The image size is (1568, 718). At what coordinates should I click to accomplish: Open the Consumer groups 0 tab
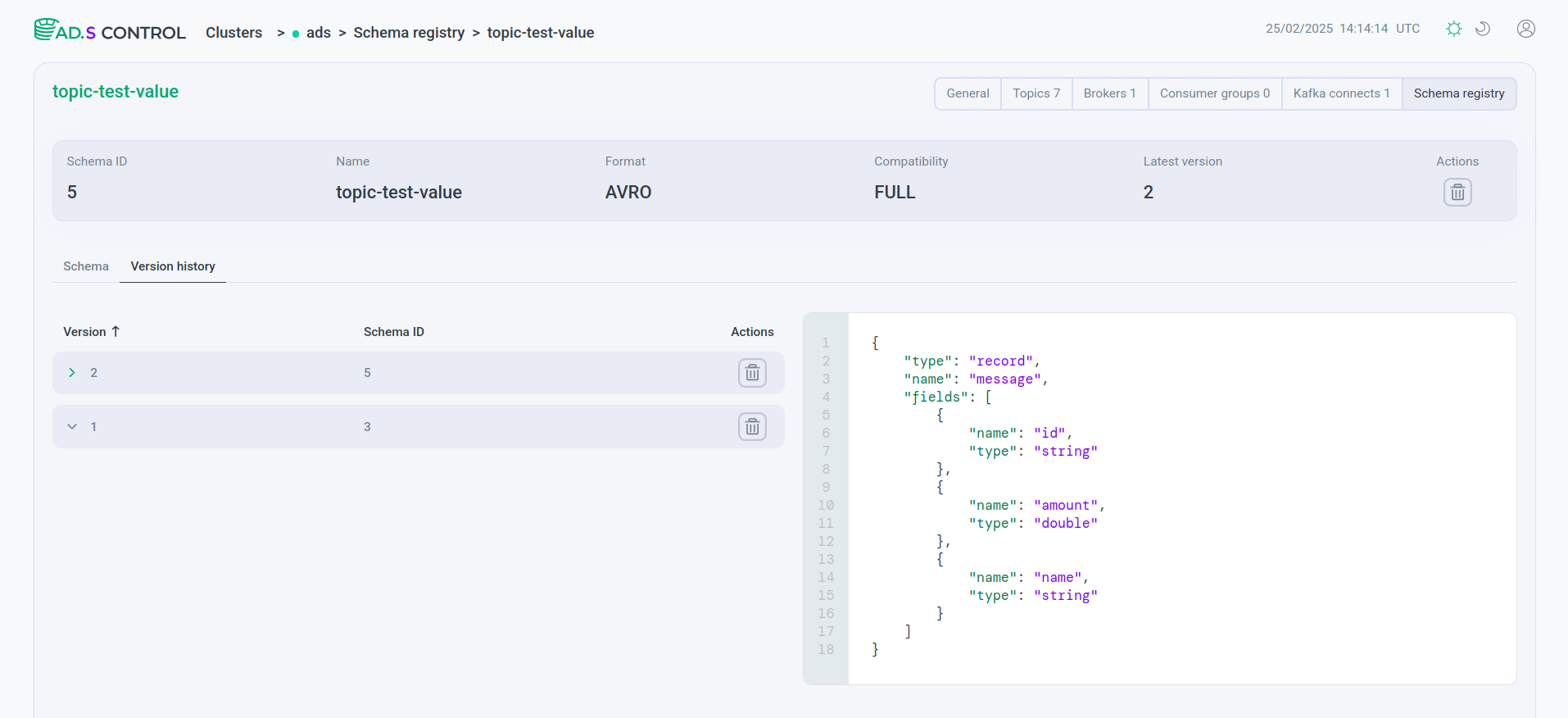click(1214, 93)
